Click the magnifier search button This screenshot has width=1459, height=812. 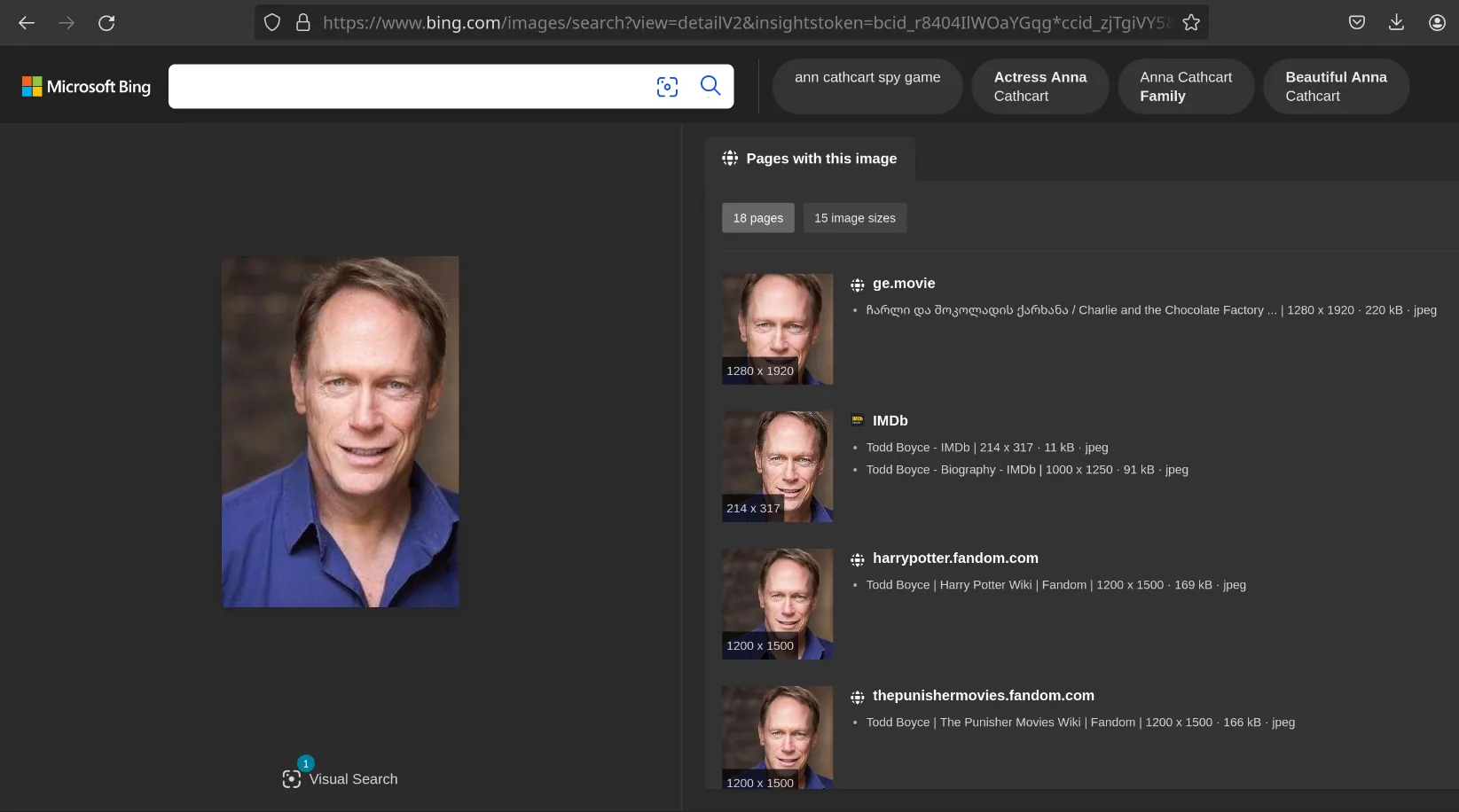tap(710, 85)
